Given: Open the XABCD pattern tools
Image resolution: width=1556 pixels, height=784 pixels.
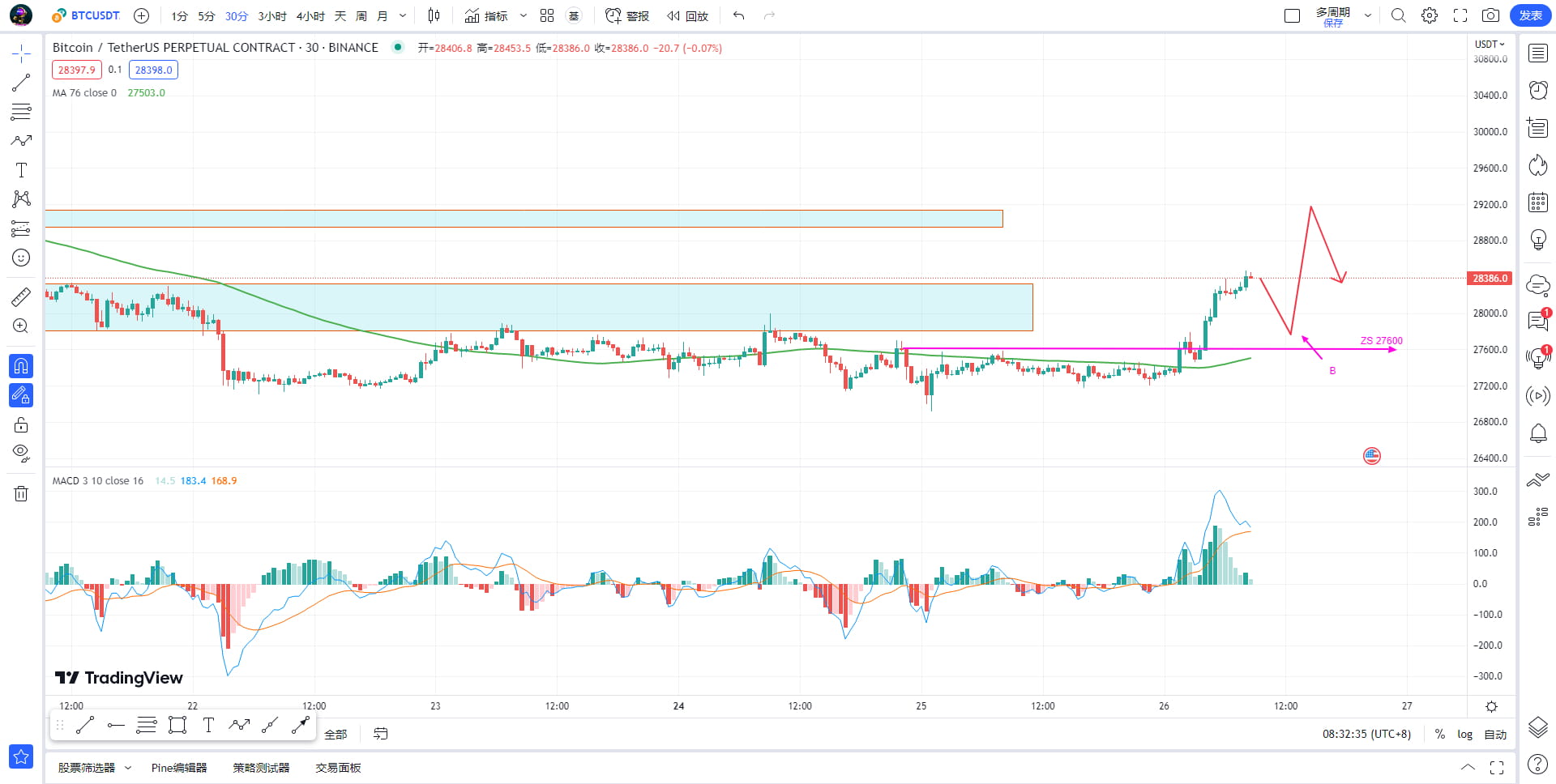Looking at the screenshot, I should tap(21, 199).
